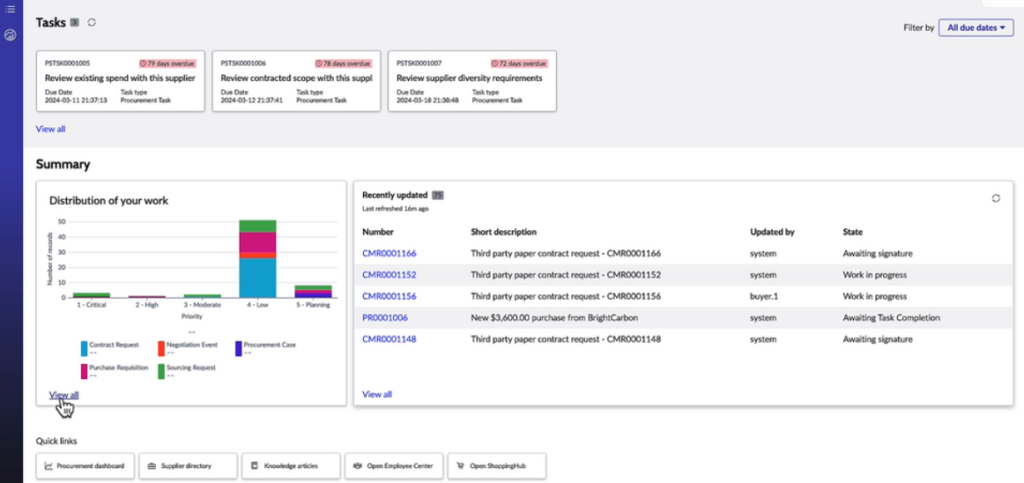Click View all under Recently updated
Image resolution: width=1024 pixels, height=483 pixels.
(x=377, y=394)
